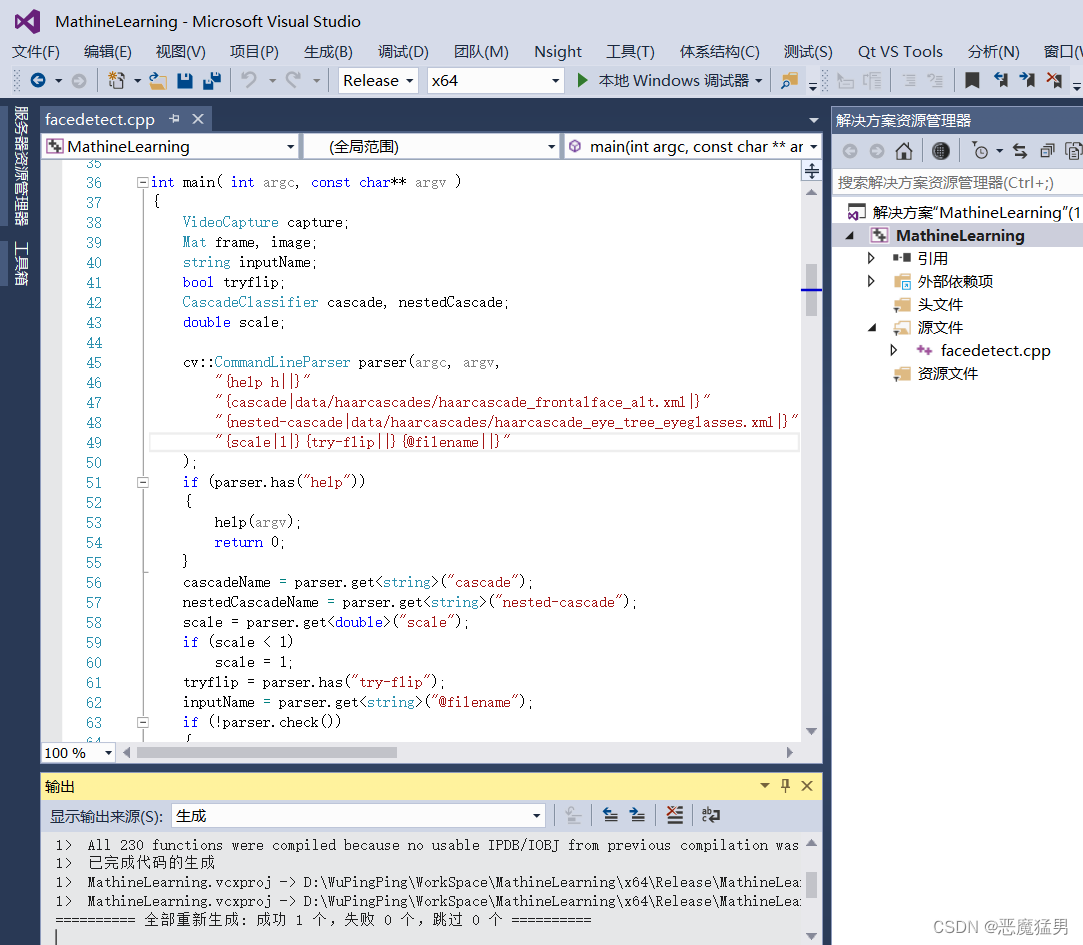The width and height of the screenshot is (1083, 945).
Task: Expand the facedetect.cpp tree node
Action: click(x=894, y=350)
